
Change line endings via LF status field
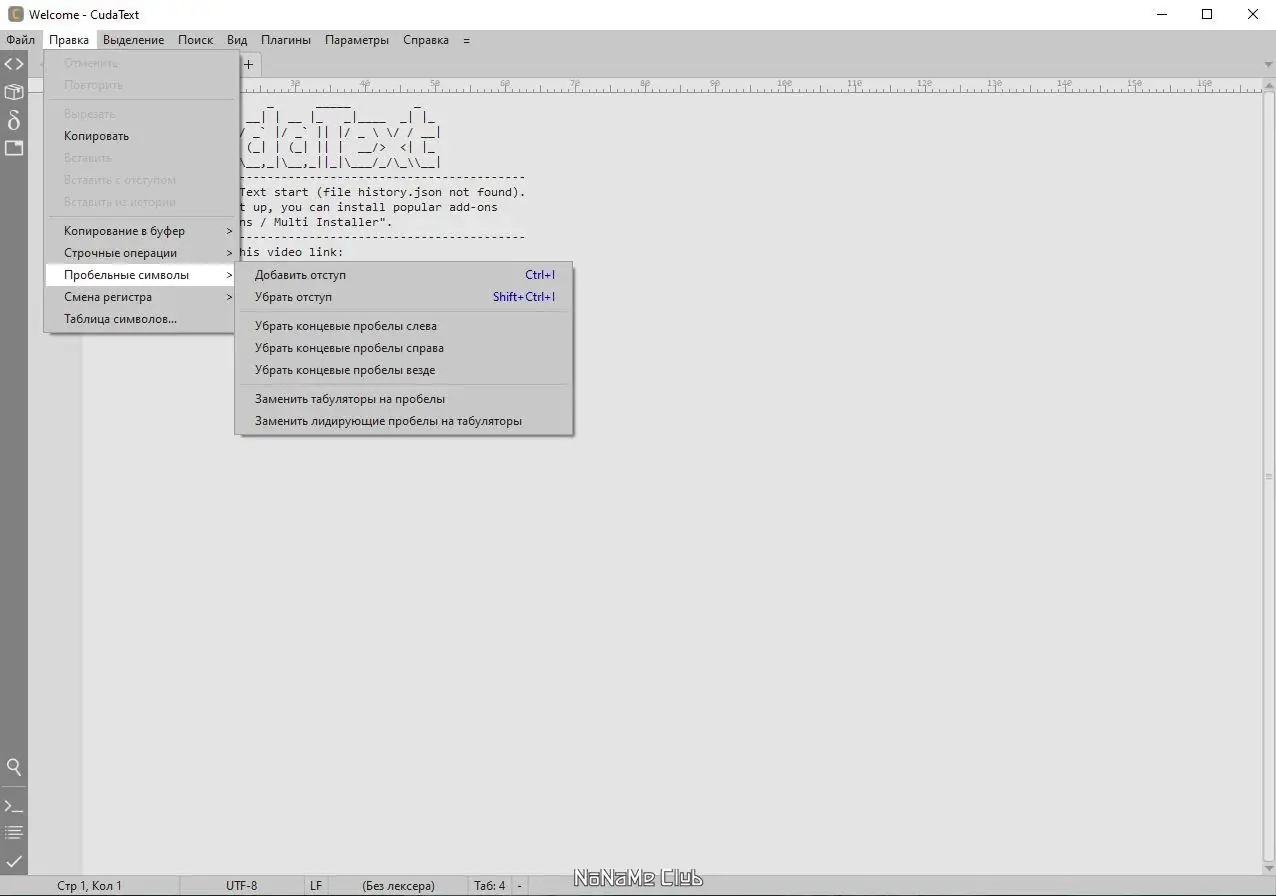click(316, 886)
